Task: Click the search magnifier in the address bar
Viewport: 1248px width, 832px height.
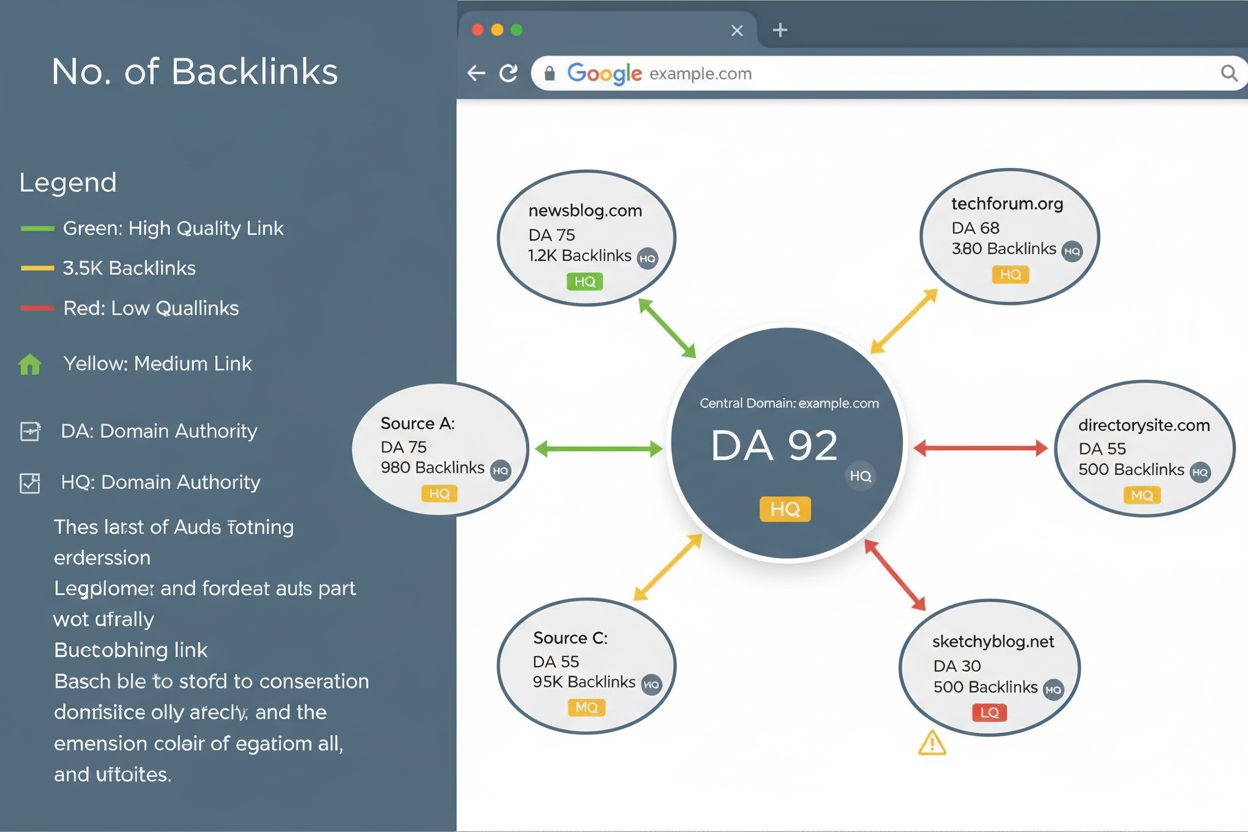Action: (1229, 73)
